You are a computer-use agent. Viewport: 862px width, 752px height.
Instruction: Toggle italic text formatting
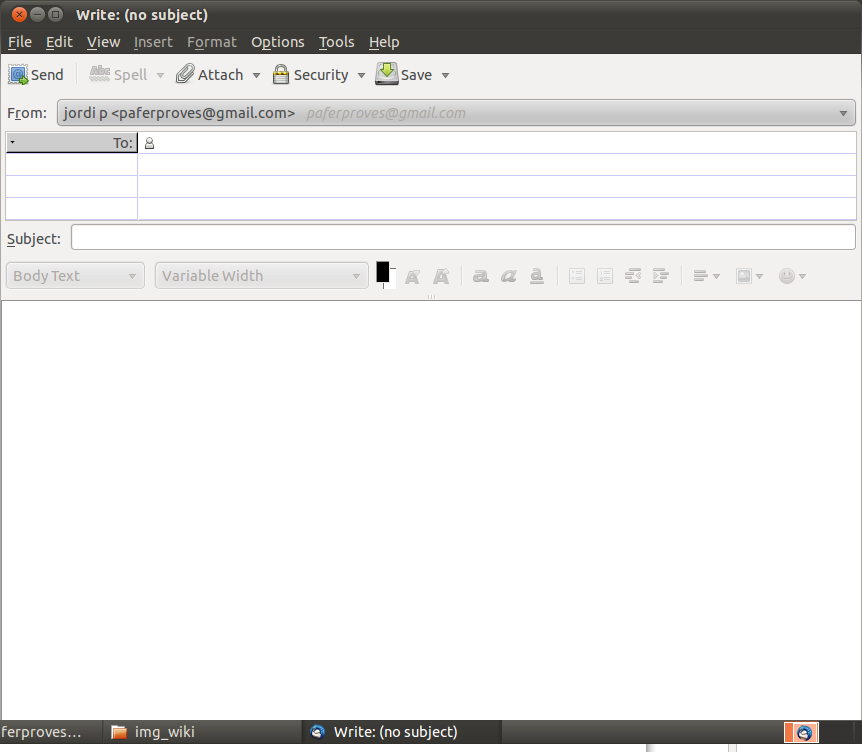tap(509, 276)
